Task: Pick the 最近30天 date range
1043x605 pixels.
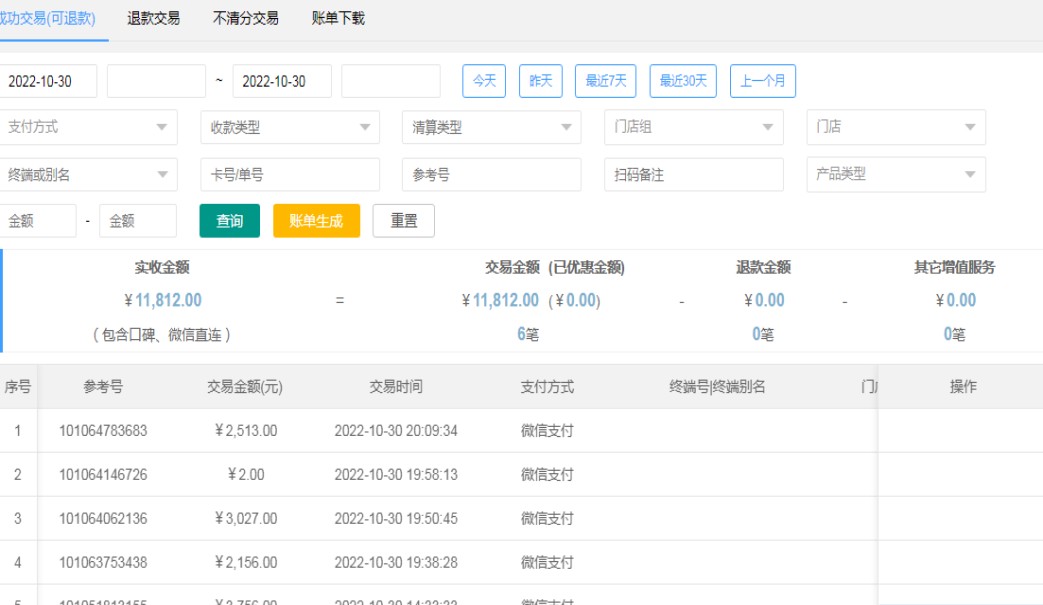Action: [x=683, y=81]
